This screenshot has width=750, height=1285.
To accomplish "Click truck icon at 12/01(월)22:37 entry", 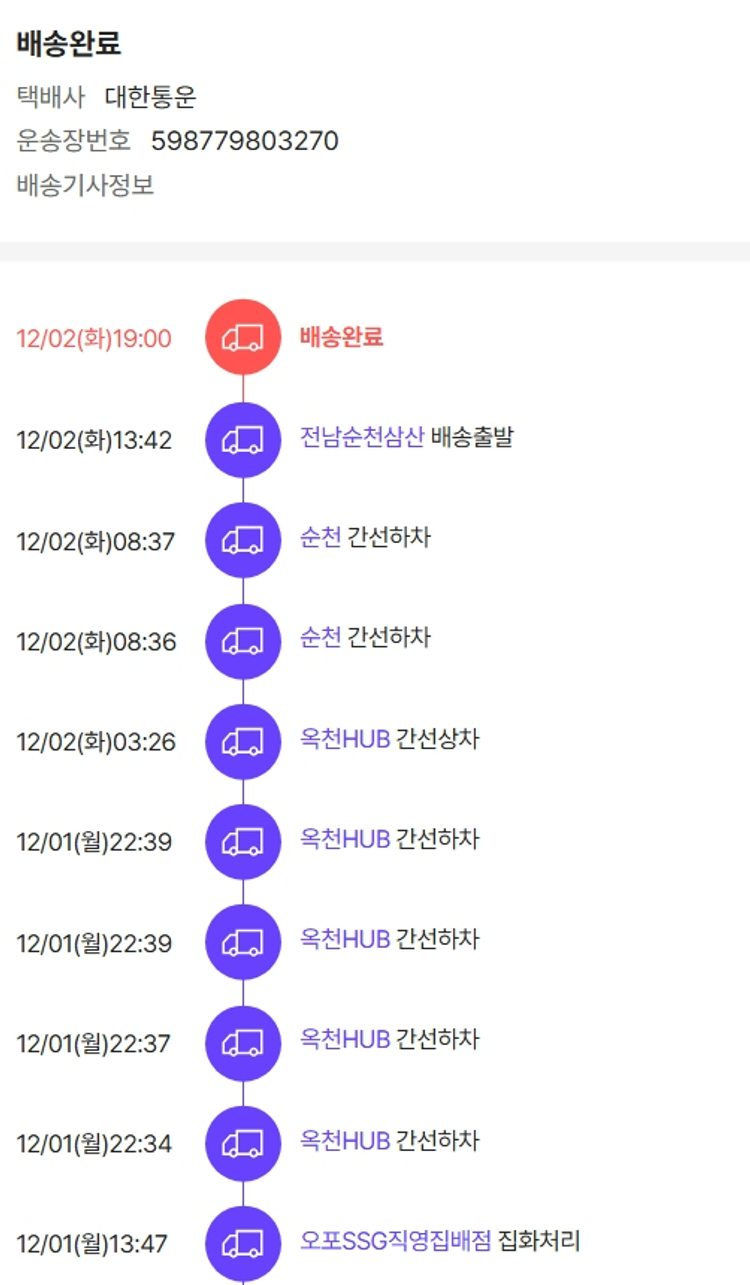I will [243, 1043].
